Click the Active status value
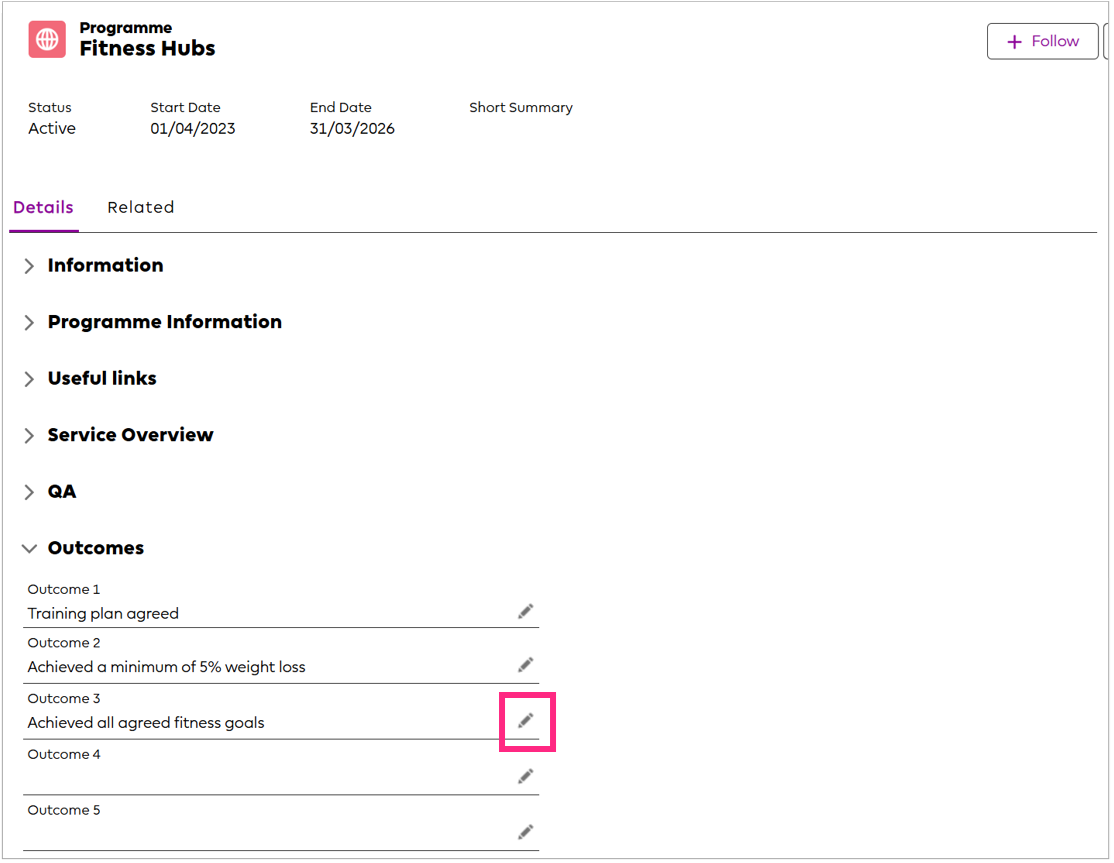The height and width of the screenshot is (863, 1114). (x=52, y=128)
